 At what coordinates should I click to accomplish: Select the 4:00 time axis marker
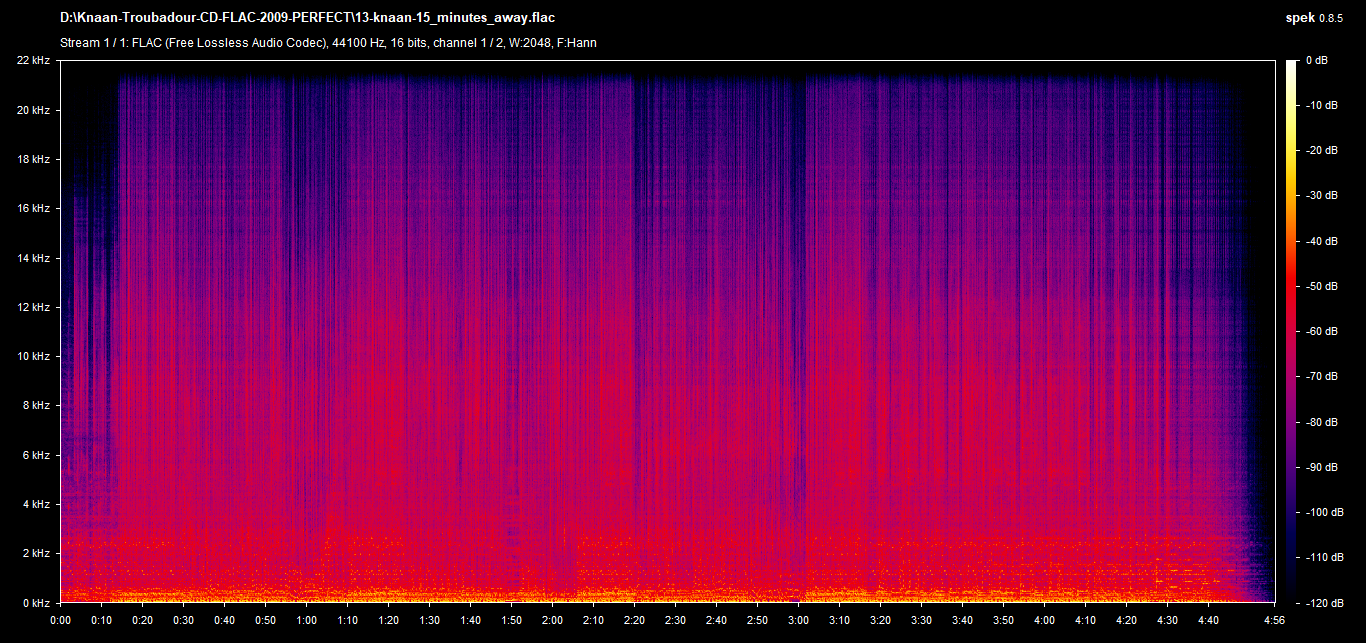click(x=1044, y=620)
